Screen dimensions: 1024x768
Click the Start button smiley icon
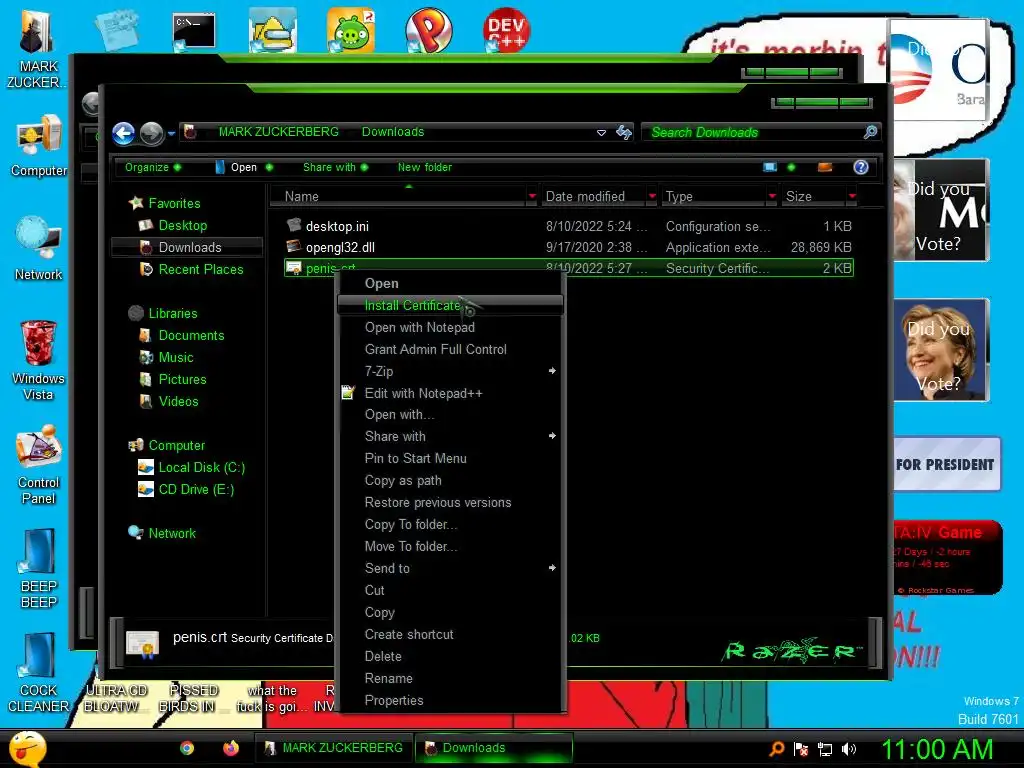[27, 748]
